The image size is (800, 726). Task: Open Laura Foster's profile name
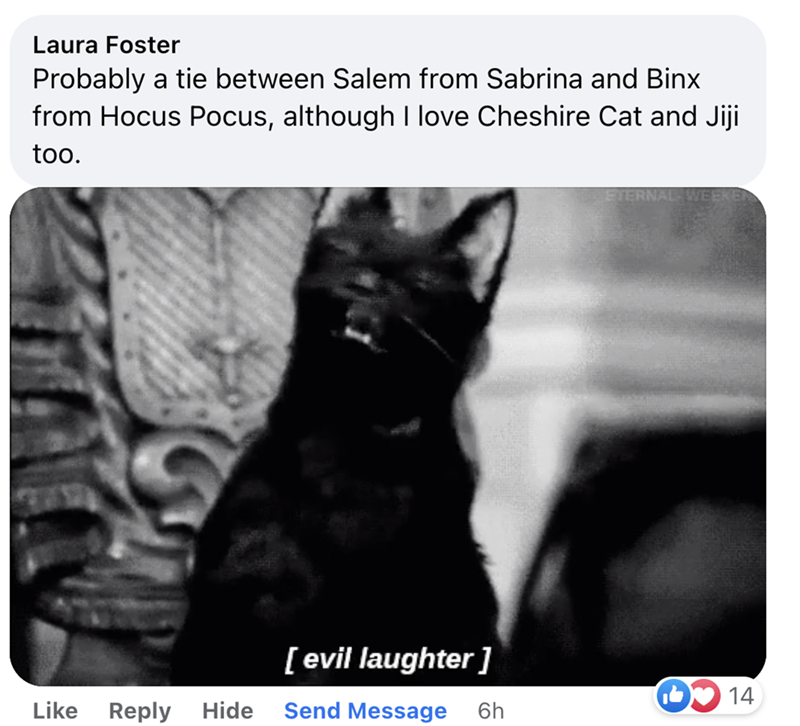point(106,45)
